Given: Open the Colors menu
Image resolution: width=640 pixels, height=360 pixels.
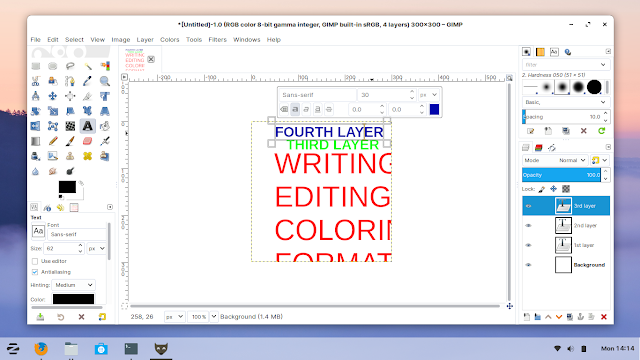Looking at the screenshot, I should click(x=169, y=40).
